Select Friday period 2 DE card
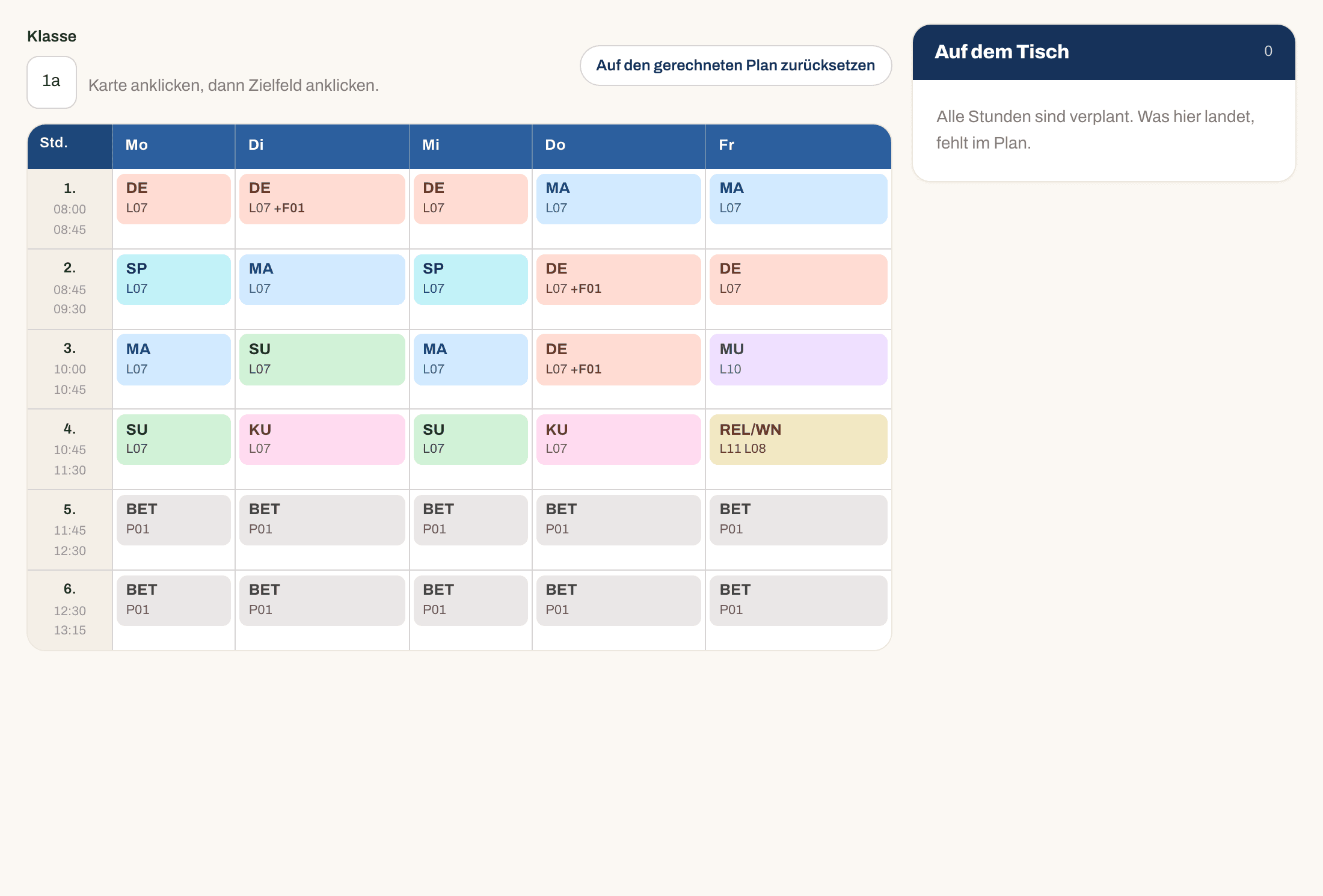 click(x=799, y=280)
